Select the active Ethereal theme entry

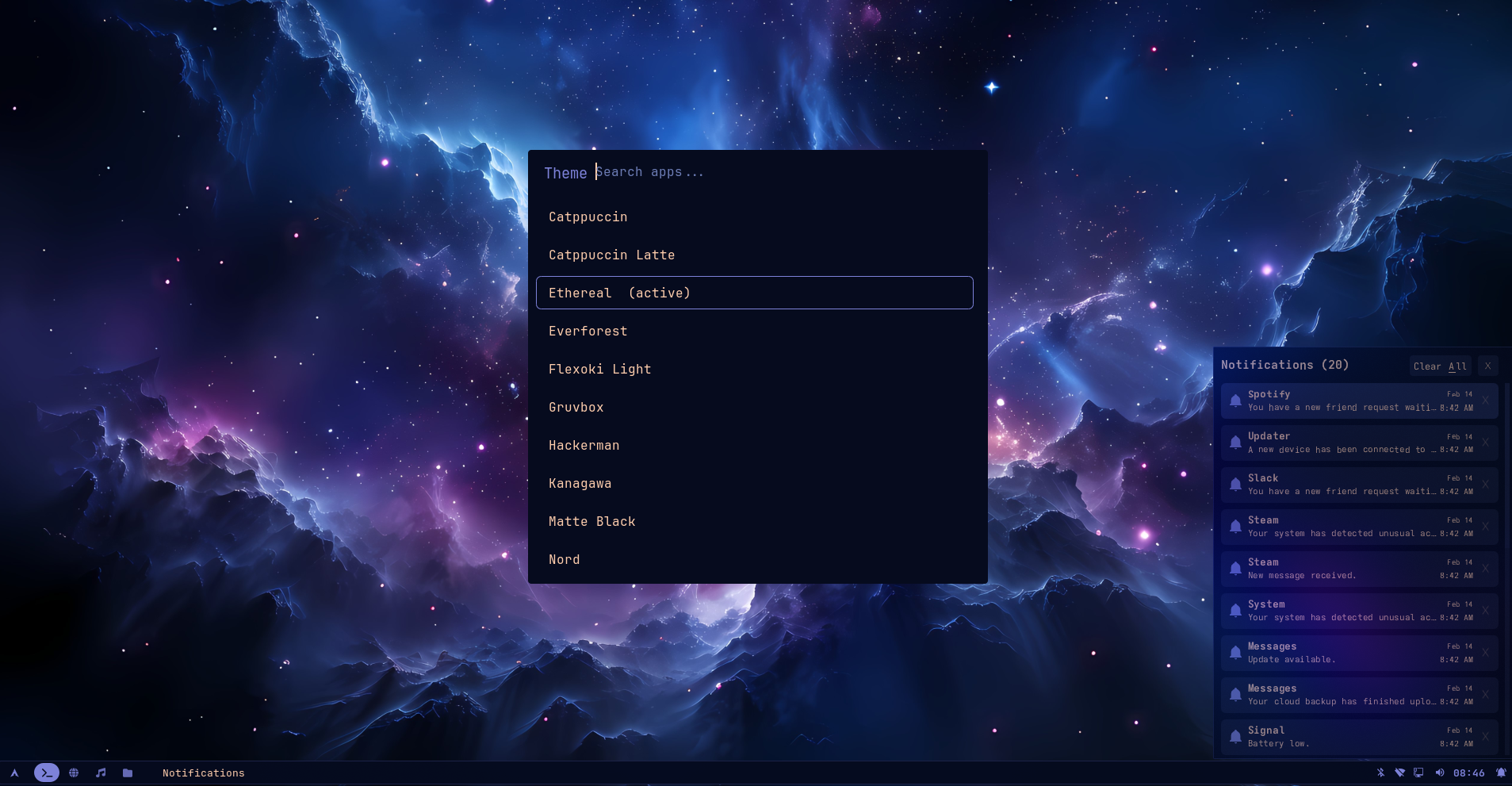pyautogui.click(x=754, y=293)
